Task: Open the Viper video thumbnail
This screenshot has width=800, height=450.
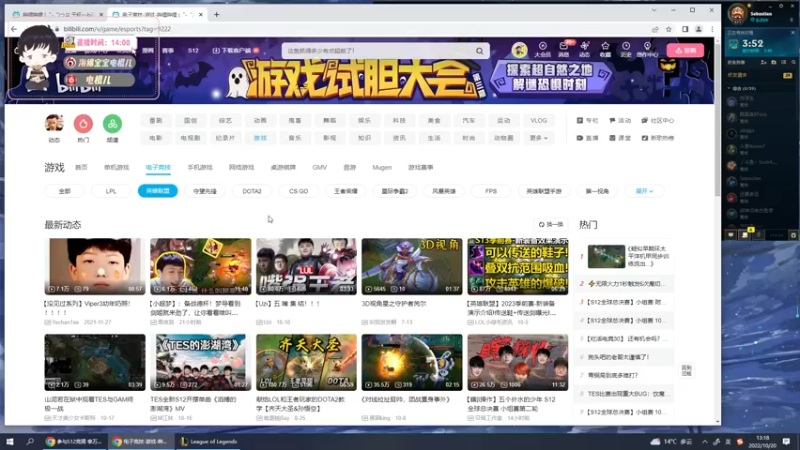Action: (95, 266)
